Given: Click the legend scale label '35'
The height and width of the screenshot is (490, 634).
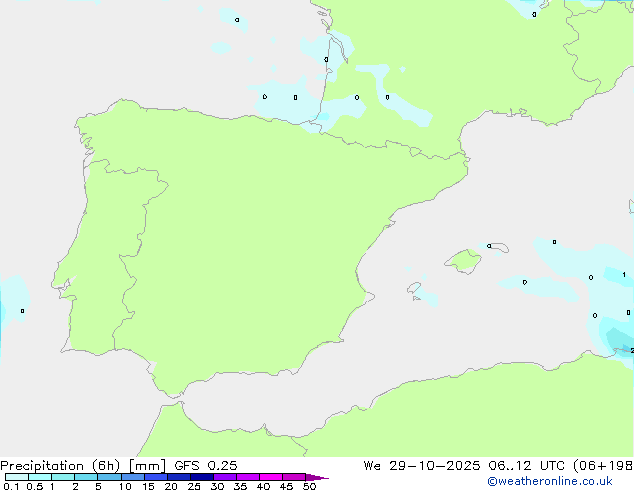Looking at the screenshot, I should pyautogui.click(x=240, y=486).
